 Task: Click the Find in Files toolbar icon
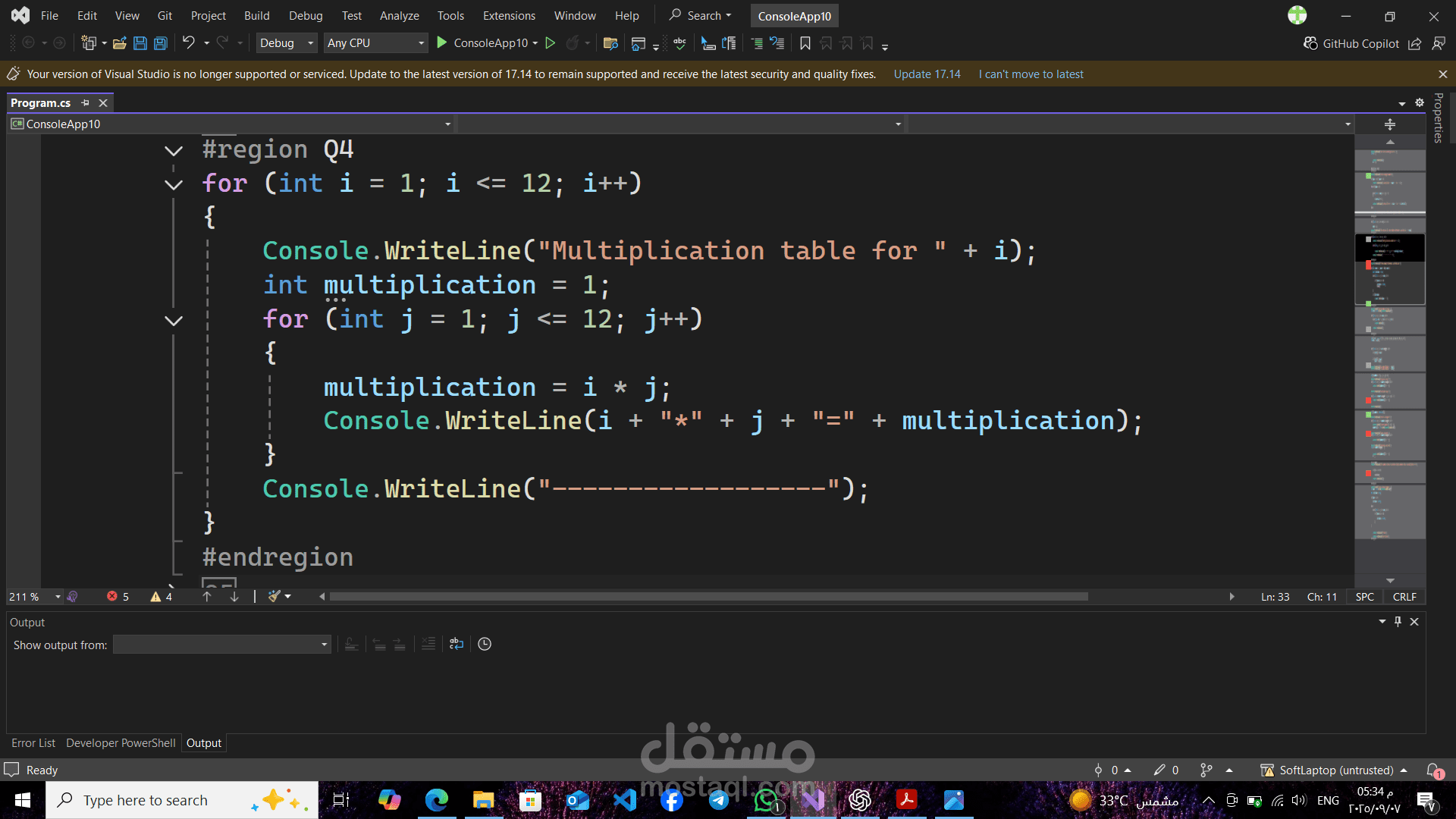click(x=610, y=43)
